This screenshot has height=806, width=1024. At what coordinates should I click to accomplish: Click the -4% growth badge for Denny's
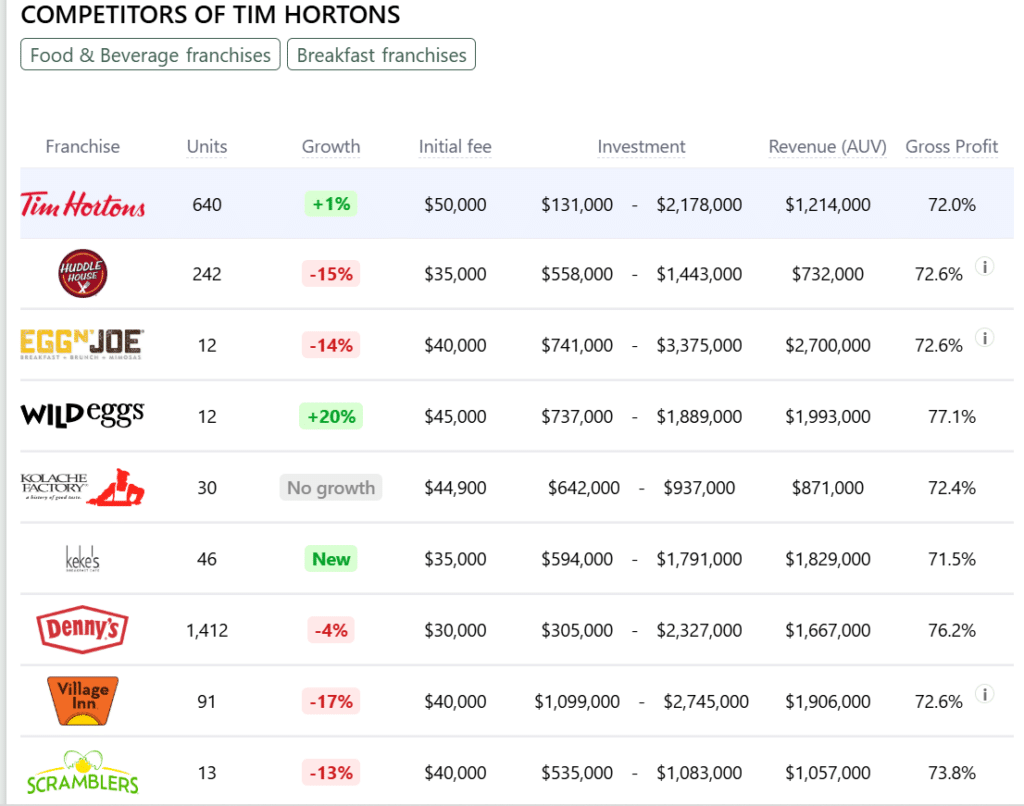click(331, 630)
